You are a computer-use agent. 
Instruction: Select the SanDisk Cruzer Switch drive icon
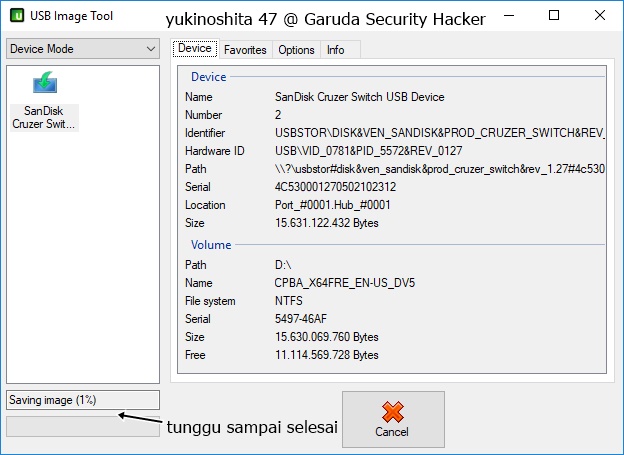pos(44,85)
